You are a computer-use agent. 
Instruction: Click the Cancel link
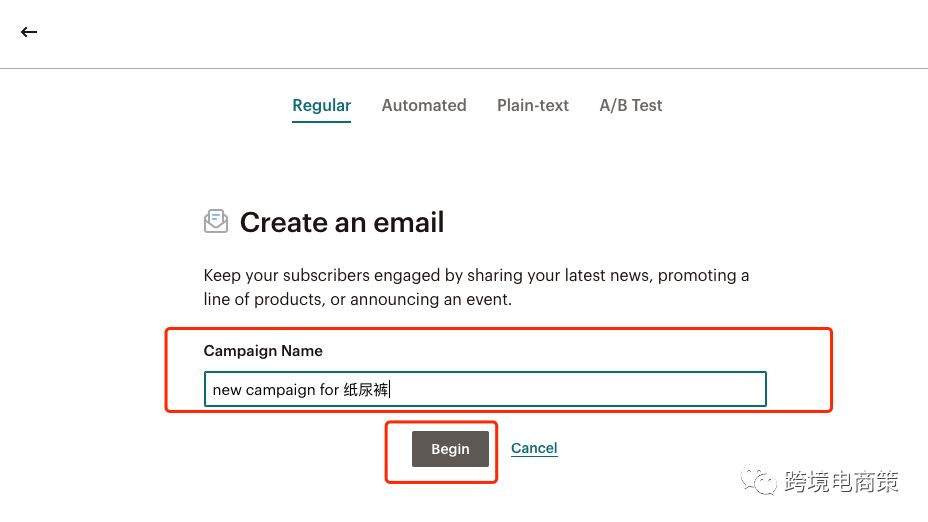[534, 448]
